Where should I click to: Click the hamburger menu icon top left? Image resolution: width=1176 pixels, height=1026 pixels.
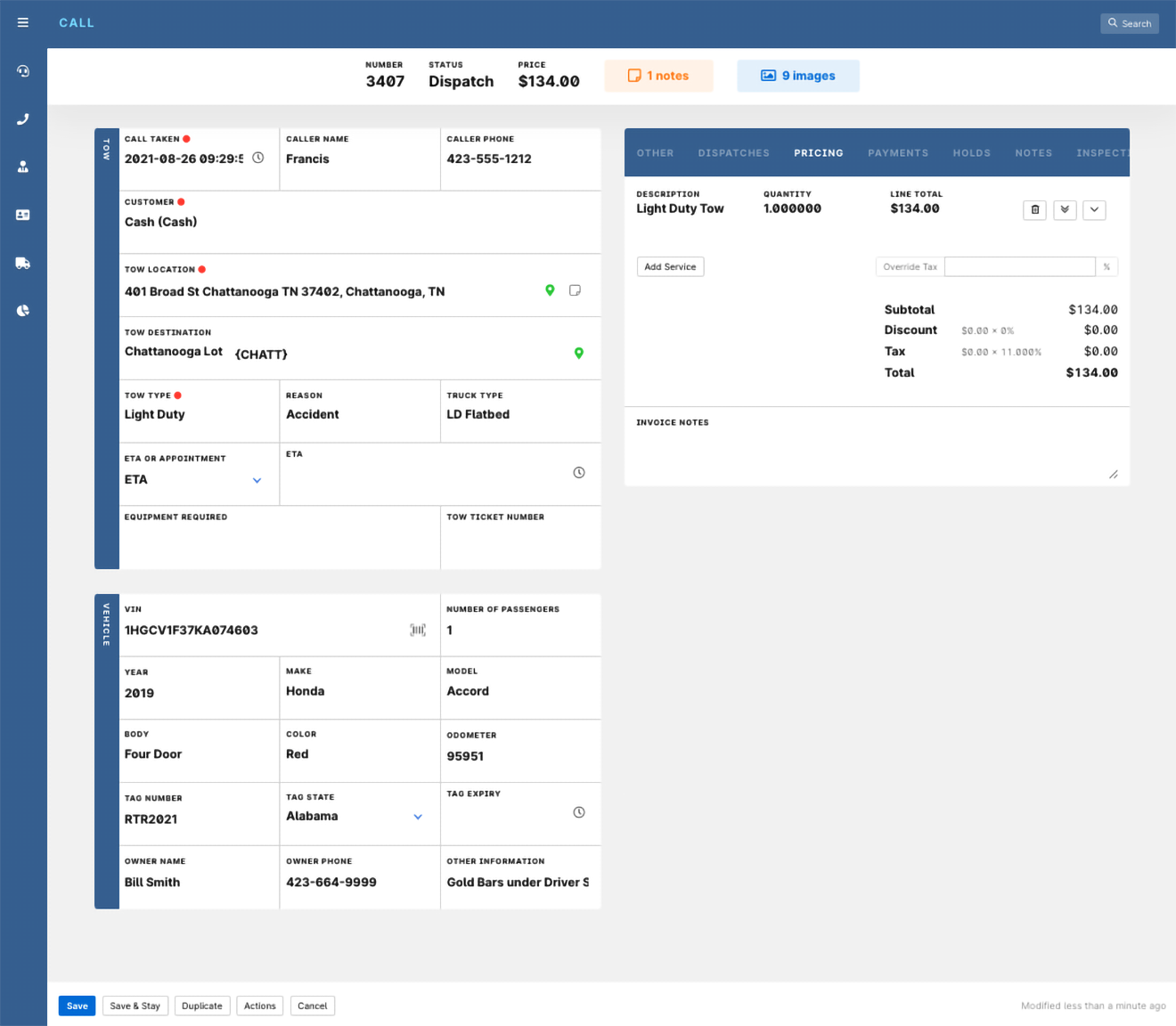coord(22,22)
